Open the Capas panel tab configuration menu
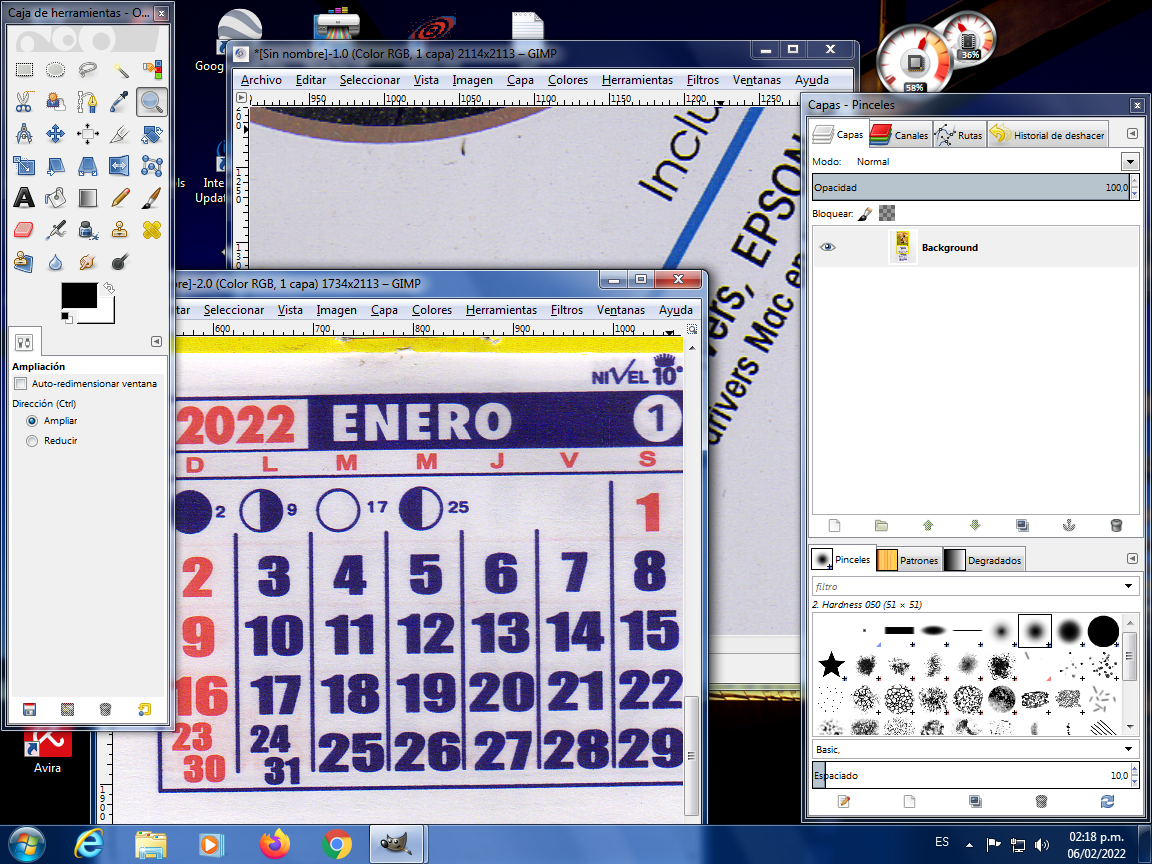 pos(1132,134)
